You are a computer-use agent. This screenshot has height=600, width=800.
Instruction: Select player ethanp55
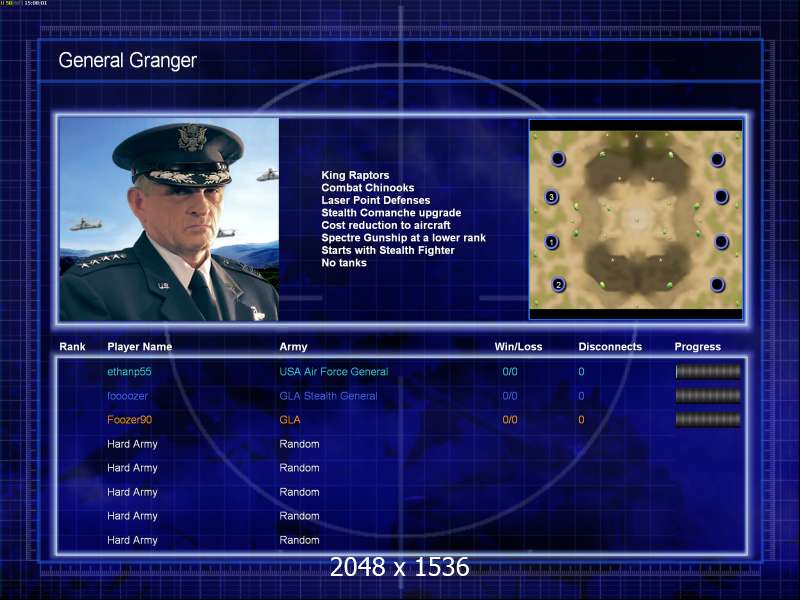129,372
